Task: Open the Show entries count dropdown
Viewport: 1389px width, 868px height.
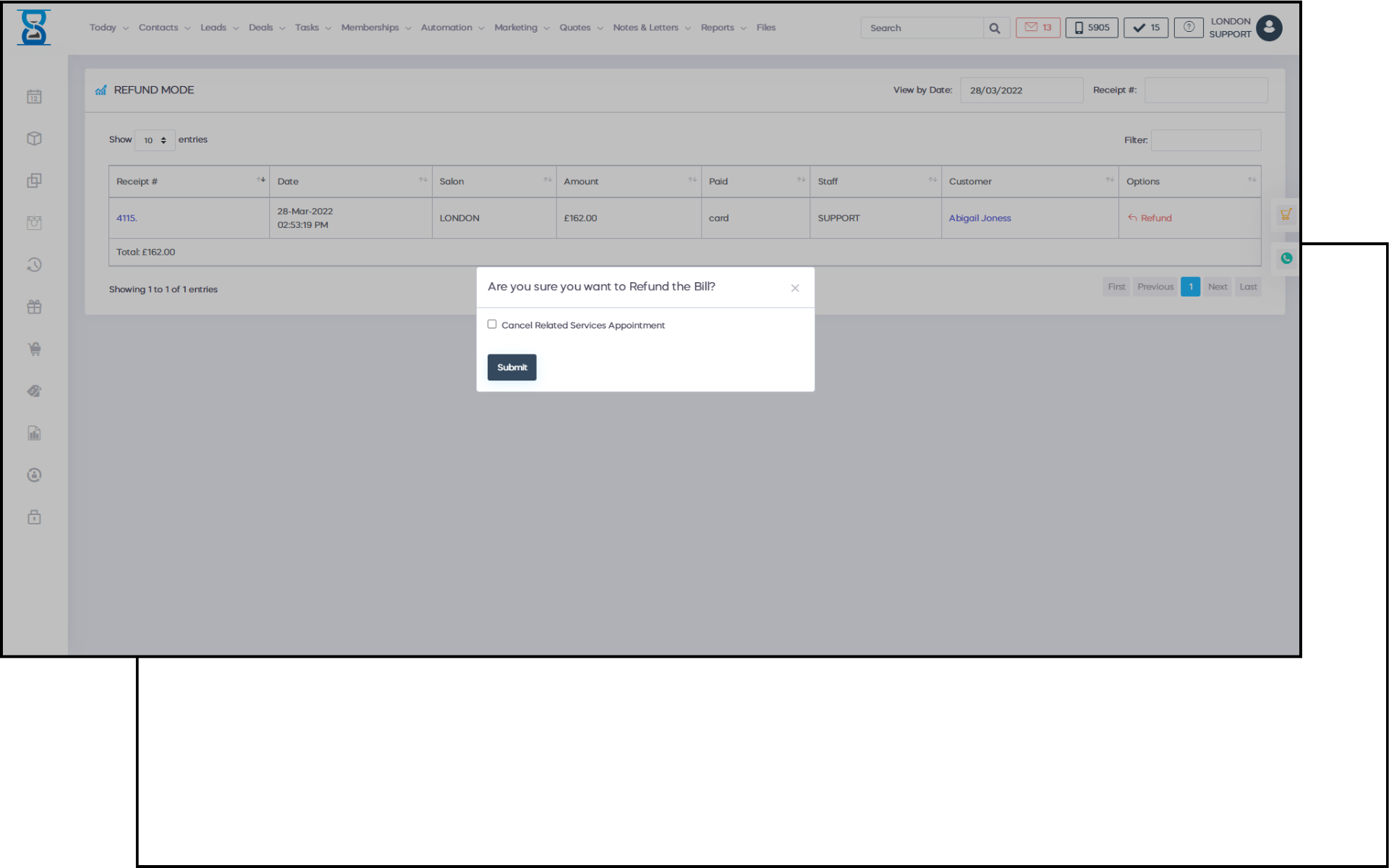Action: 155,140
